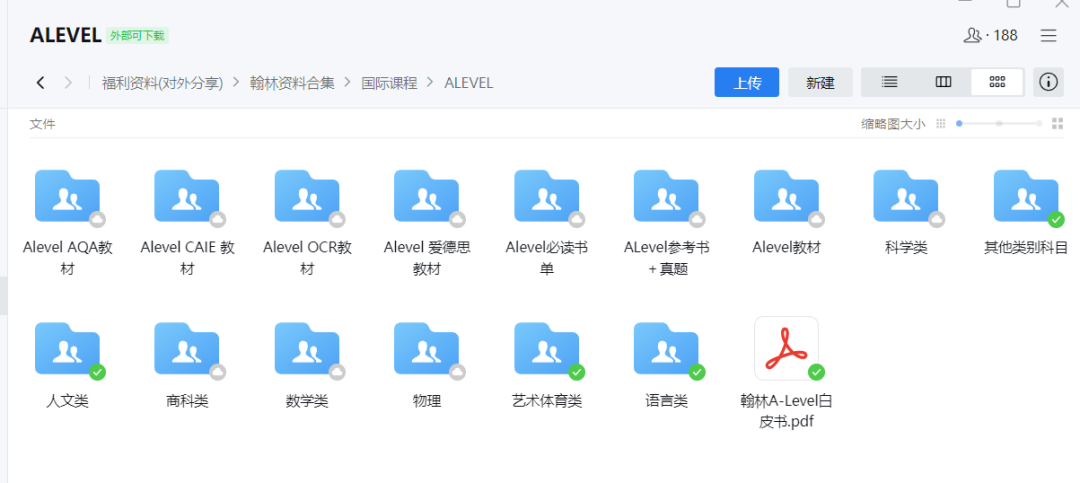The width and height of the screenshot is (1080, 483).
Task: Click the 文件 column header label
Action: coord(42,124)
